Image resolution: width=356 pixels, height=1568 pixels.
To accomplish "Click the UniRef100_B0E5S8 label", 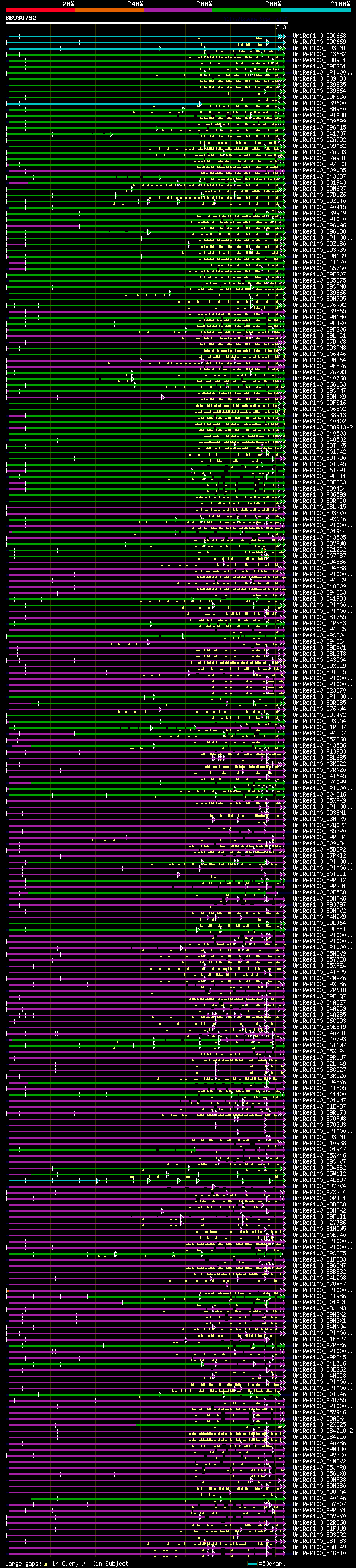I will tap(319, 892).
